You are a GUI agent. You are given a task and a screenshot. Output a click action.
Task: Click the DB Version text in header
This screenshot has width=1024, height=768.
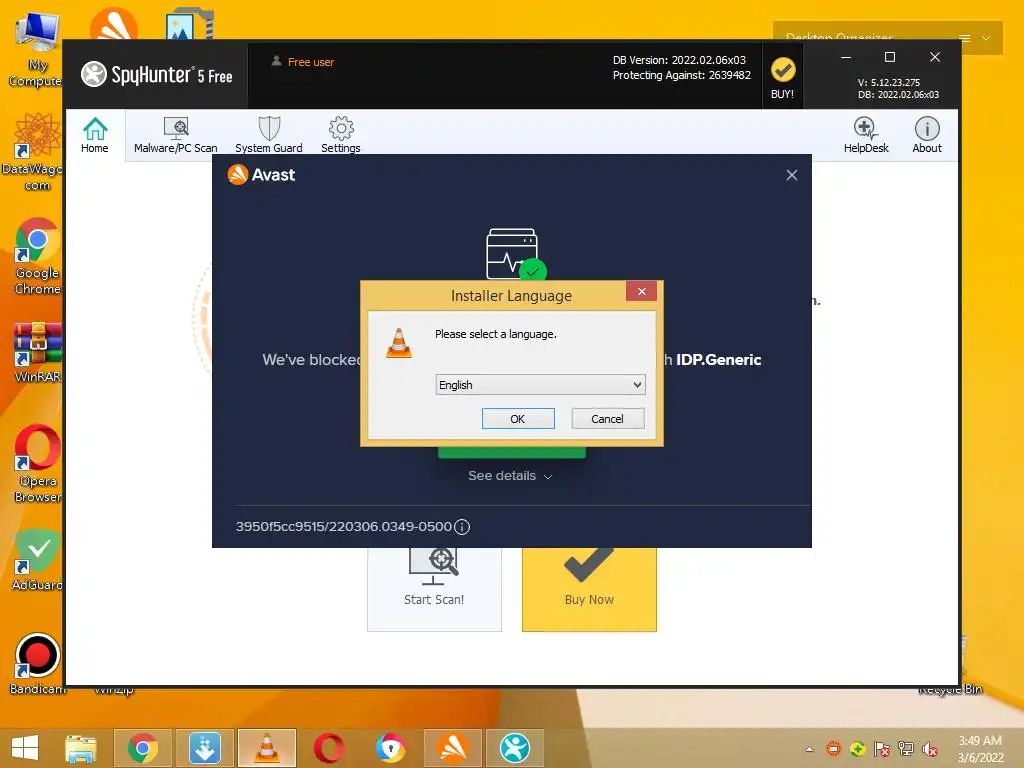coord(679,60)
